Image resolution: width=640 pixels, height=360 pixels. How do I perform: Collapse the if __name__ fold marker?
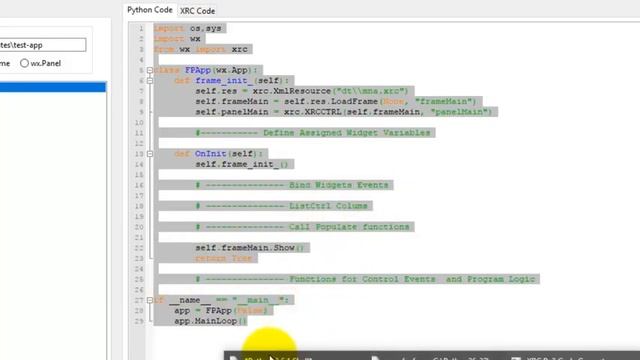pyautogui.click(x=150, y=300)
